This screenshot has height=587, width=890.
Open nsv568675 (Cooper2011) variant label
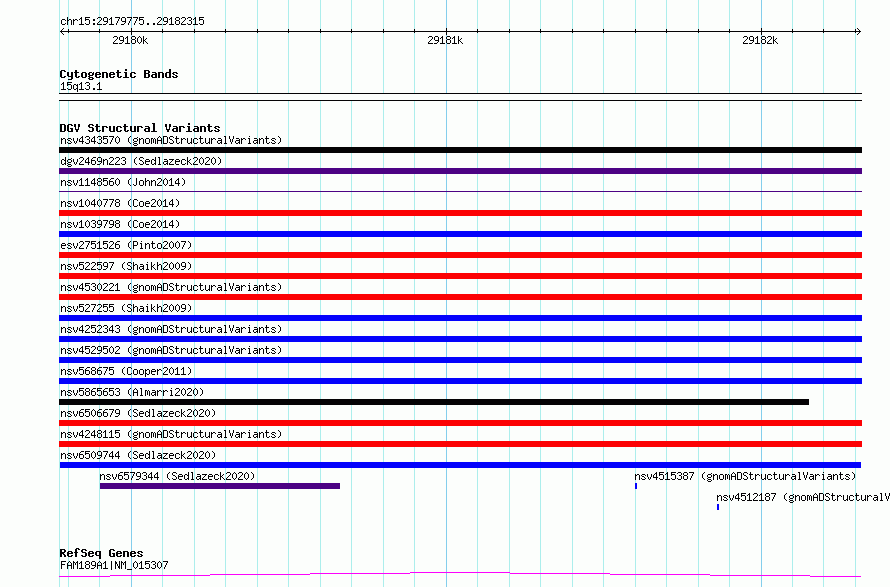[x=126, y=371]
